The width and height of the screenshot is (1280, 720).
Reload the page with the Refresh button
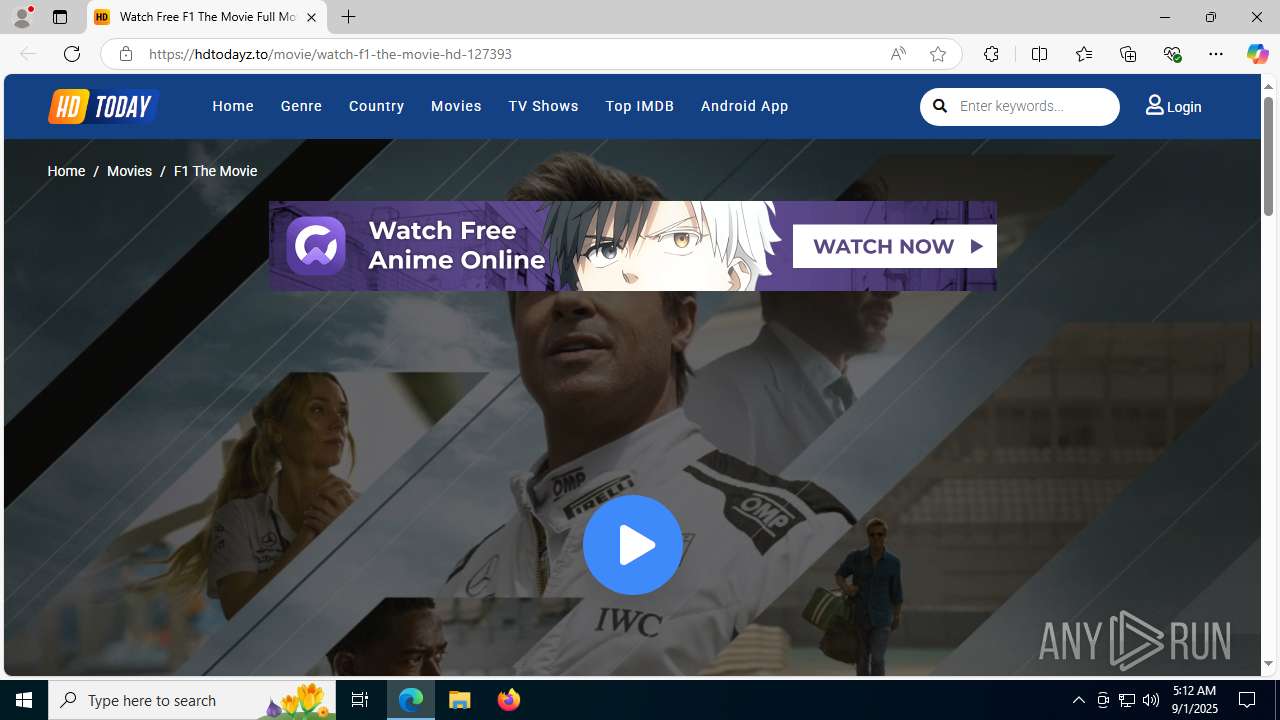coord(71,54)
